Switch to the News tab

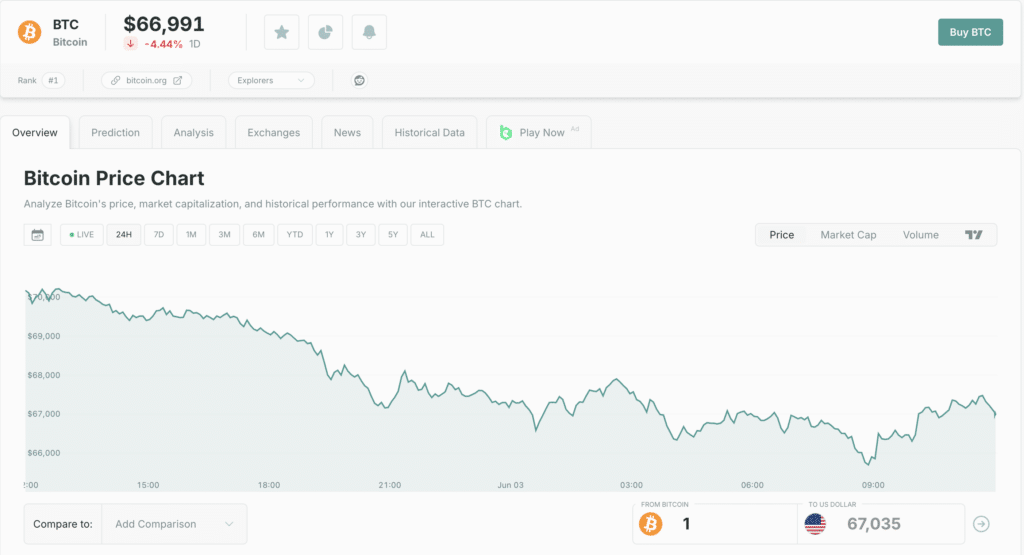[347, 133]
